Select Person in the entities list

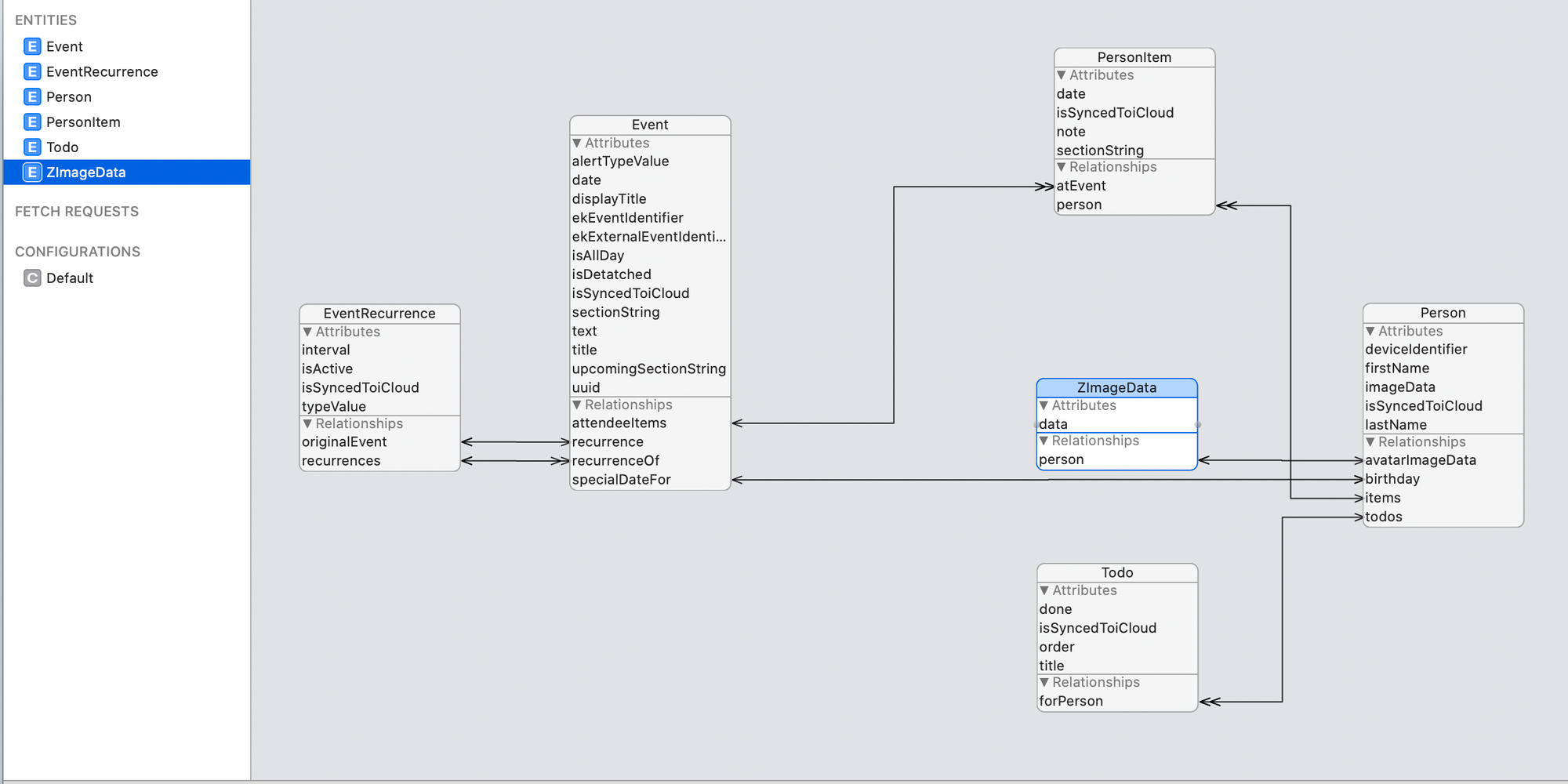point(127,97)
